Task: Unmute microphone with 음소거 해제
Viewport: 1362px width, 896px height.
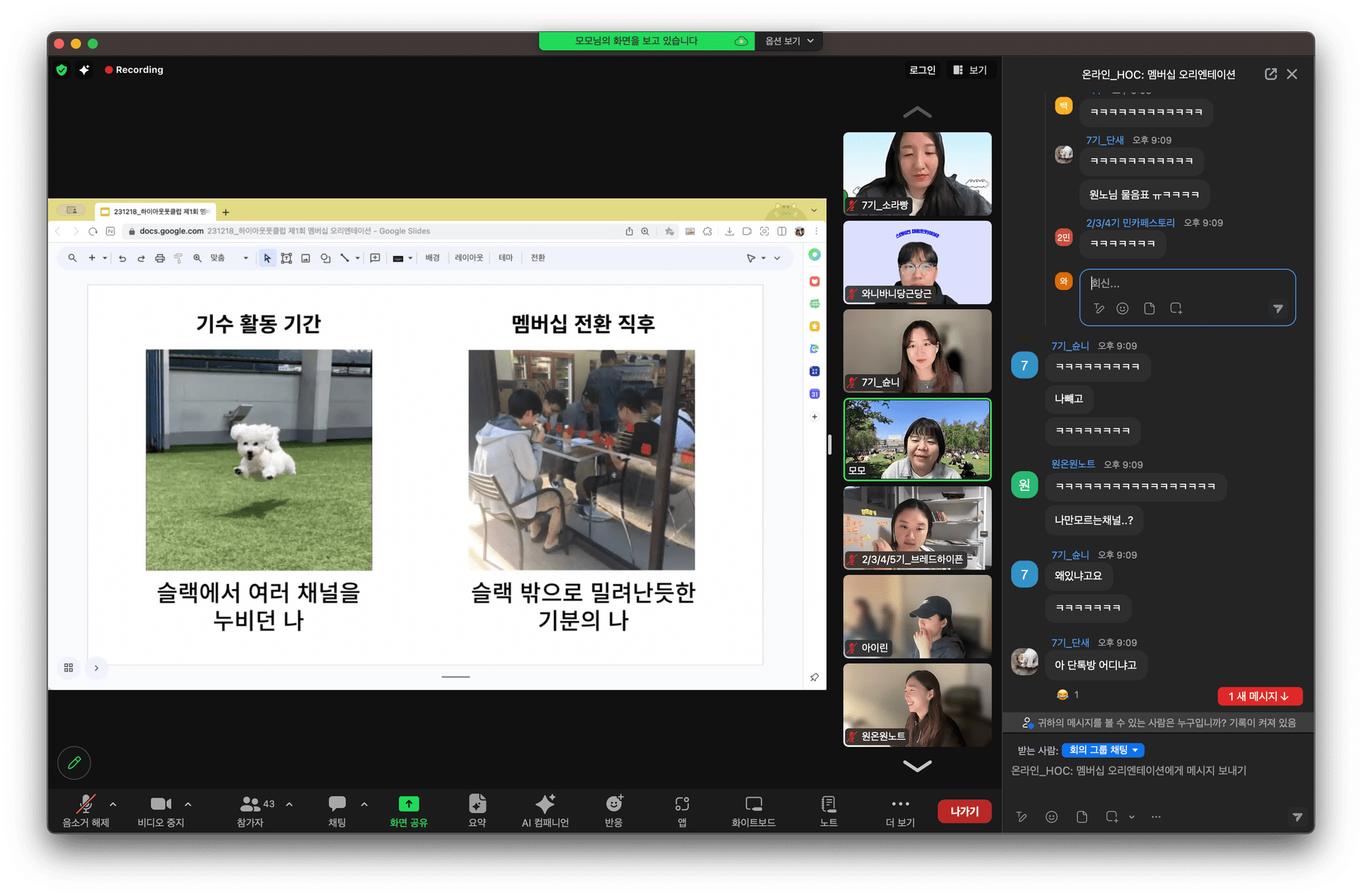Action: click(x=86, y=805)
